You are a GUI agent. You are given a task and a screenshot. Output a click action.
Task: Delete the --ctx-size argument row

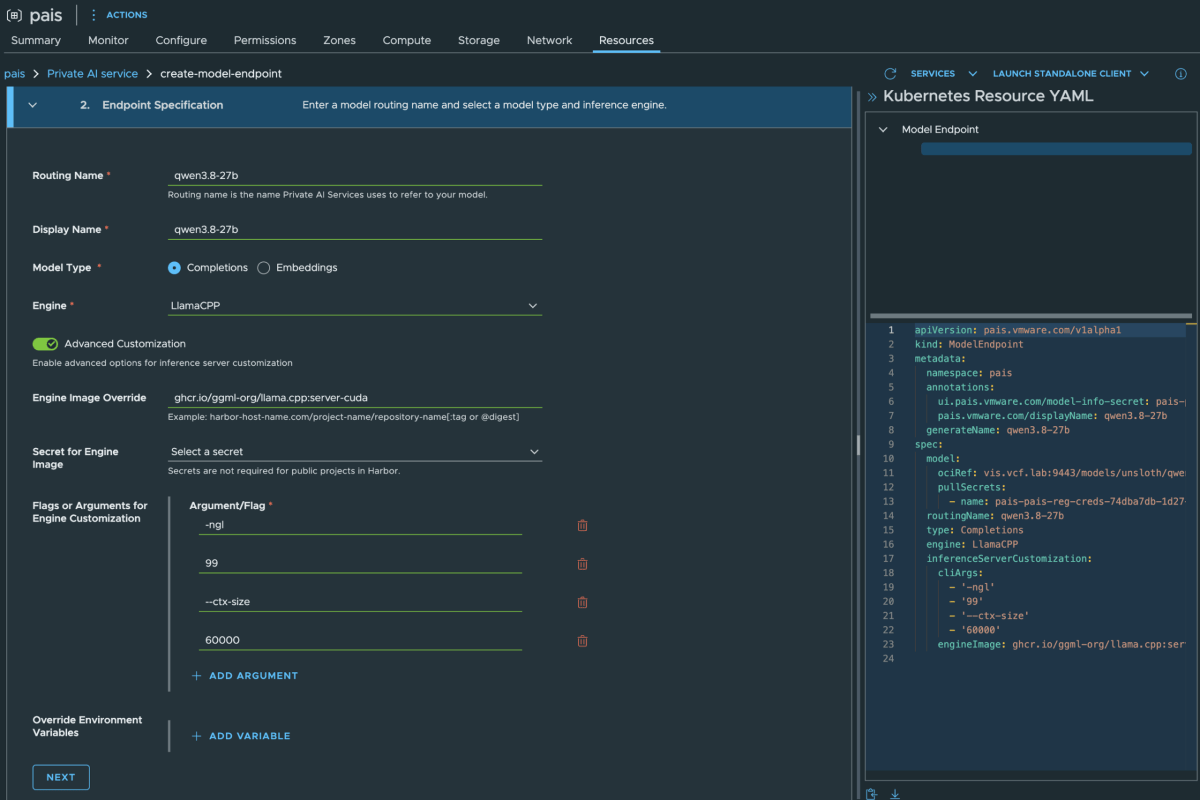582,602
